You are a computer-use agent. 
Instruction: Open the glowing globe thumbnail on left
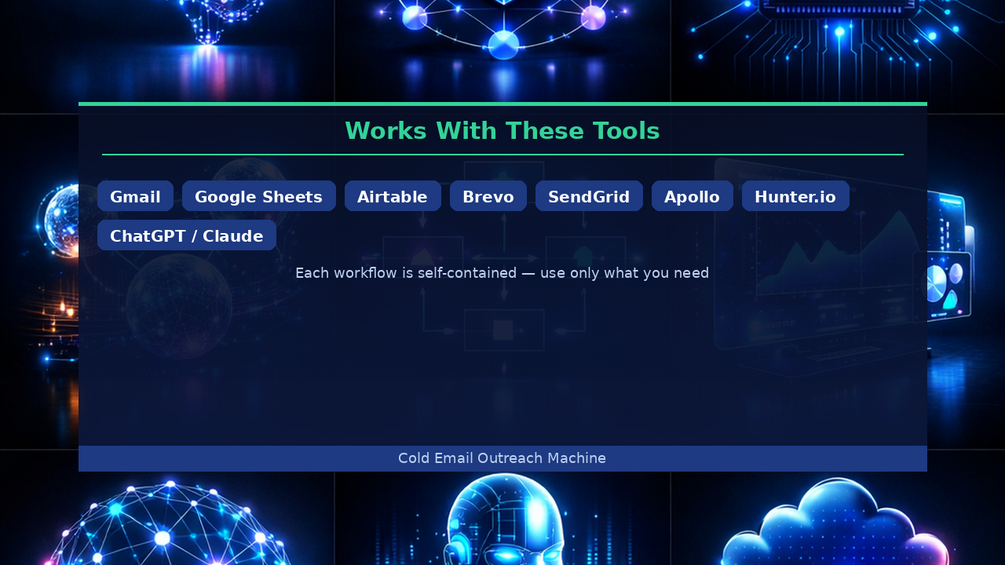point(39,282)
